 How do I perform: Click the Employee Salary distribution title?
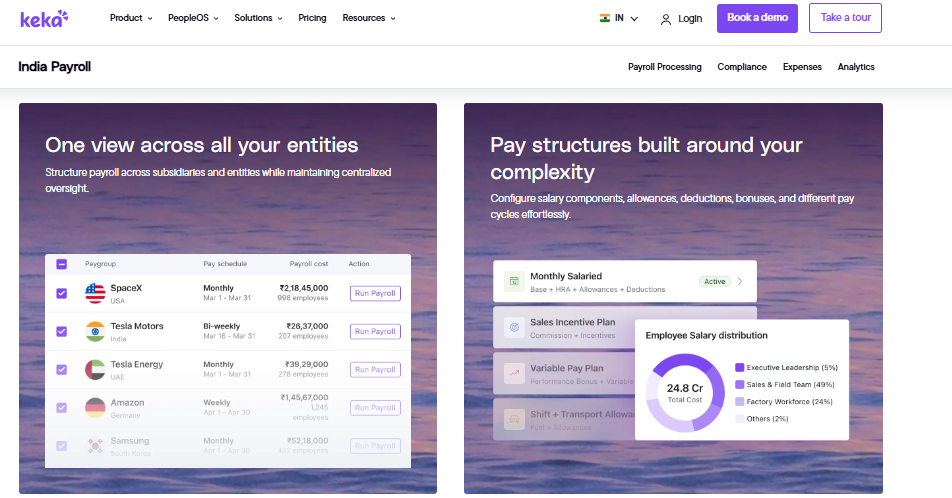click(706, 335)
